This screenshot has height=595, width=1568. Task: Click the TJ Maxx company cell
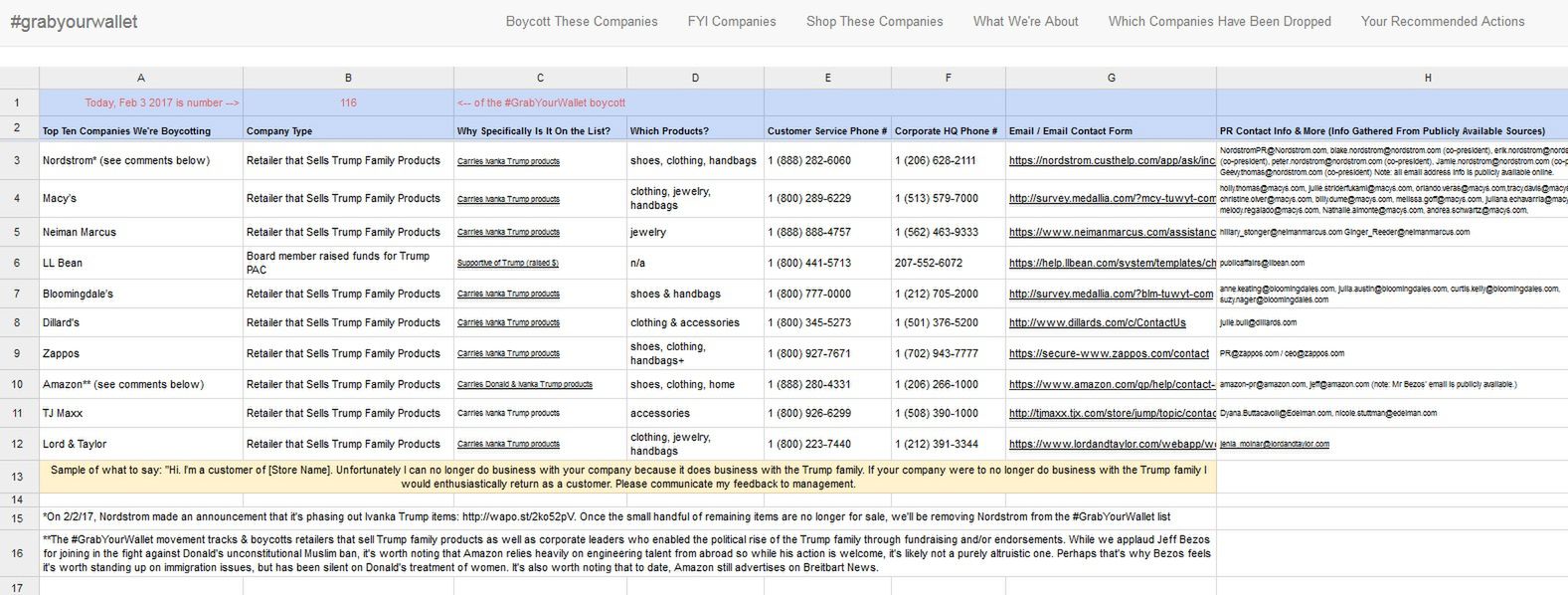pos(141,413)
